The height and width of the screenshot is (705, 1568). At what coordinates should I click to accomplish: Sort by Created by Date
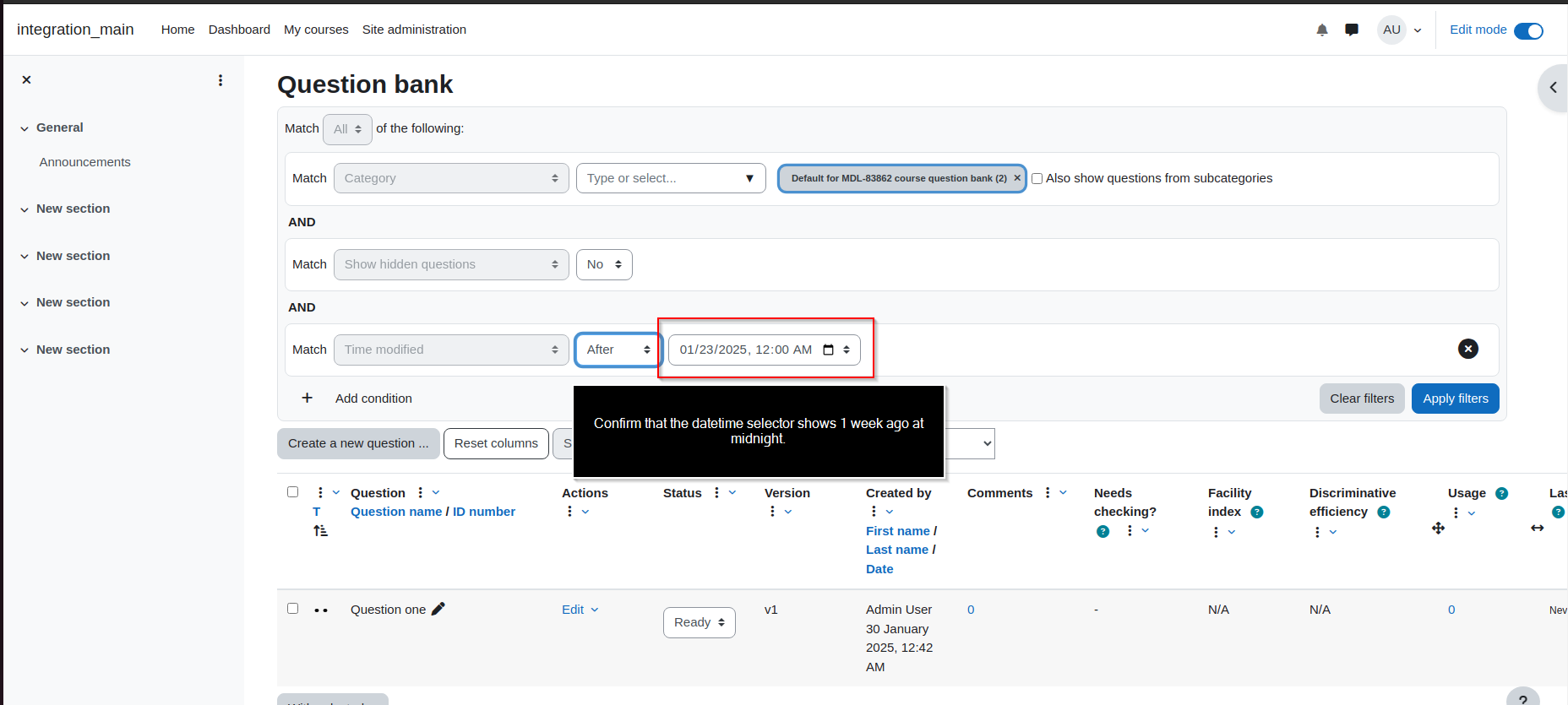click(x=879, y=569)
